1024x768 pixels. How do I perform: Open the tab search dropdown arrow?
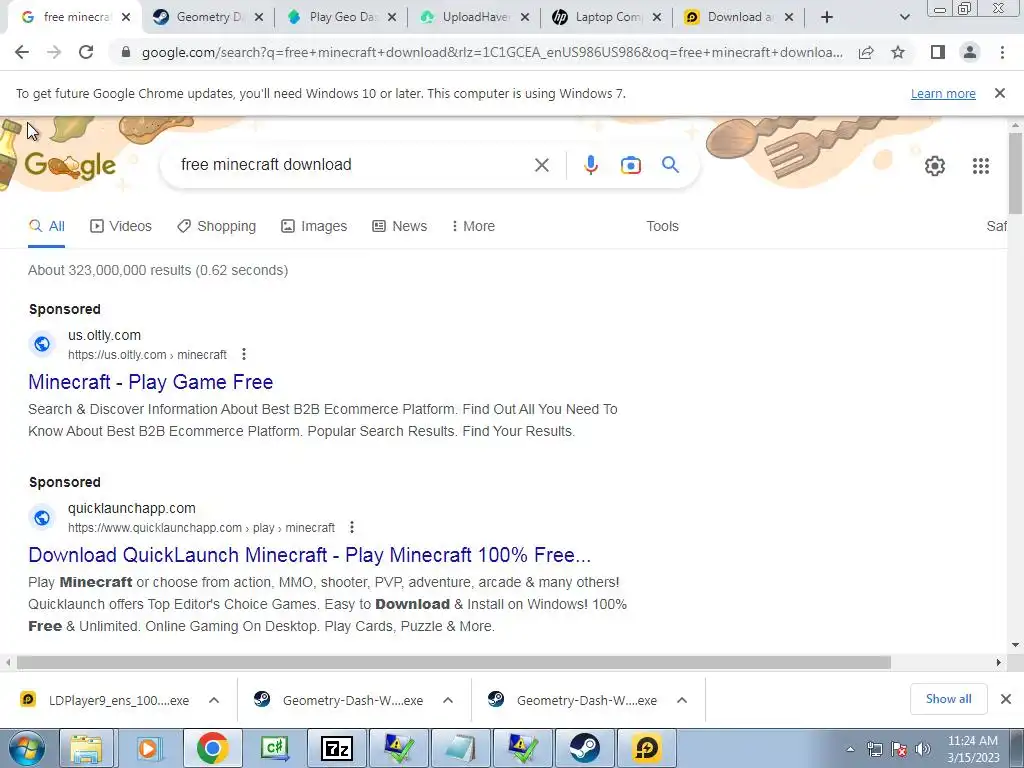(x=904, y=18)
